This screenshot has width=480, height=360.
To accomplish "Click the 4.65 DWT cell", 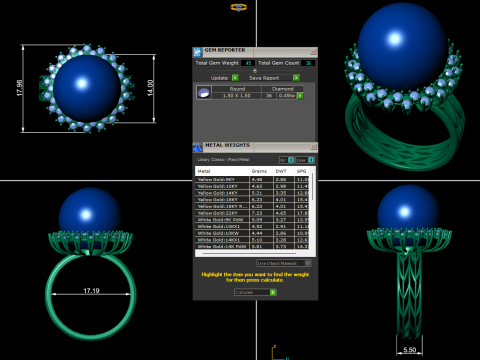I will (x=284, y=213).
